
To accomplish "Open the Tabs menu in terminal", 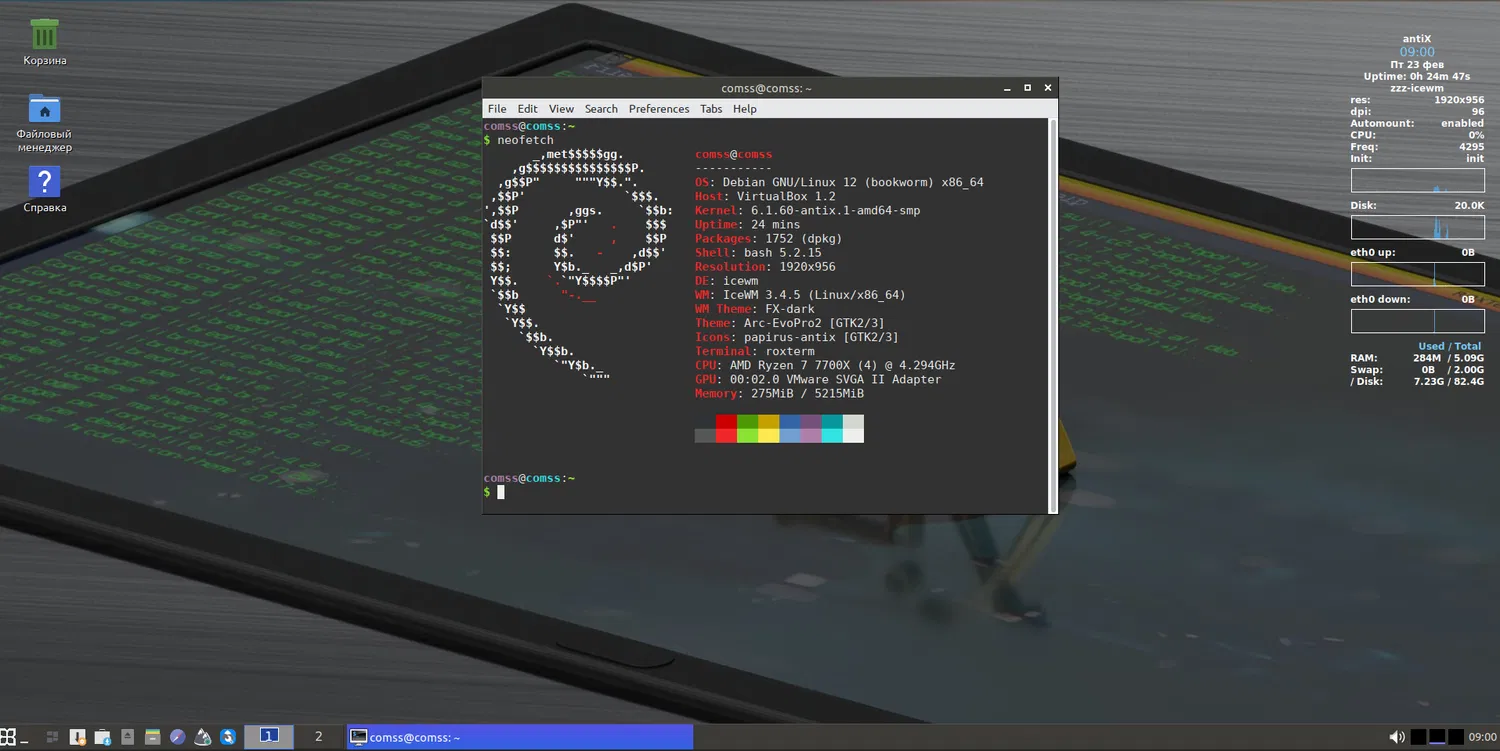I will [711, 109].
